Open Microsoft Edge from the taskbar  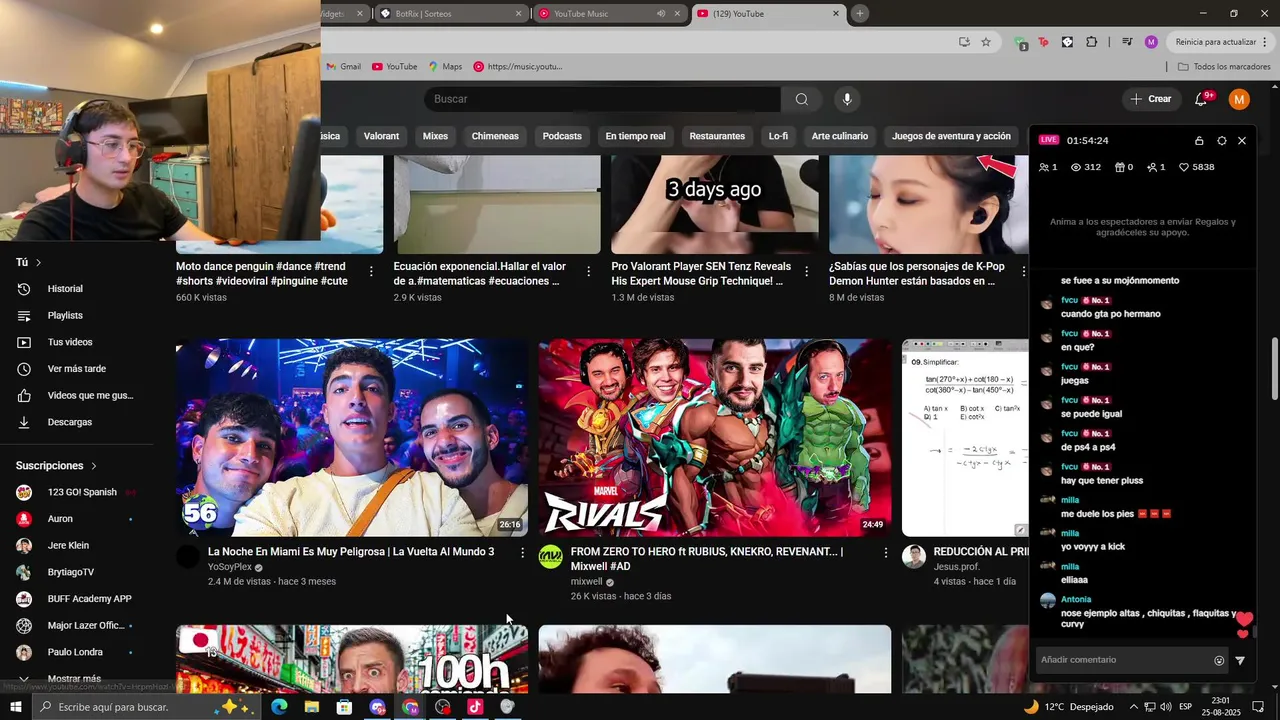(x=279, y=707)
